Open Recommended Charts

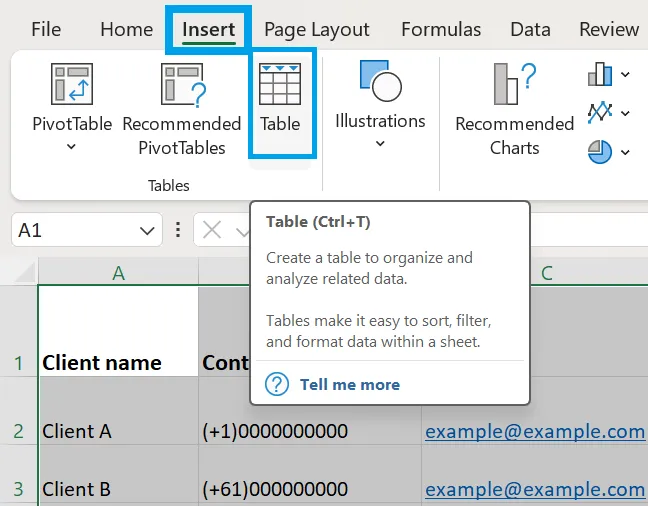click(x=515, y=110)
